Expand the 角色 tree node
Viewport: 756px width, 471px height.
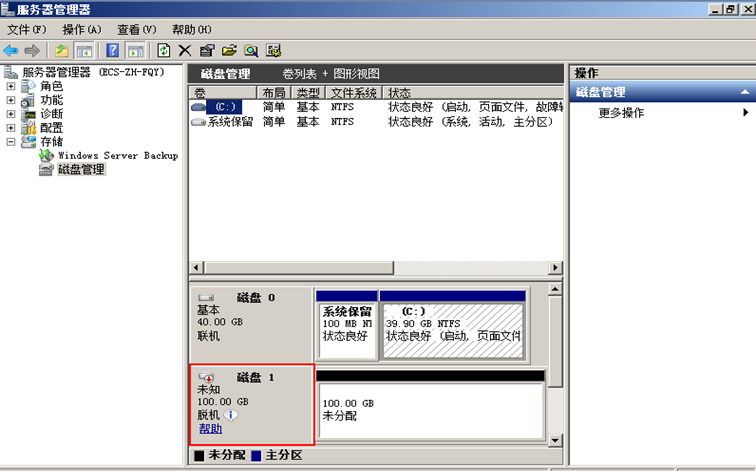(11, 86)
